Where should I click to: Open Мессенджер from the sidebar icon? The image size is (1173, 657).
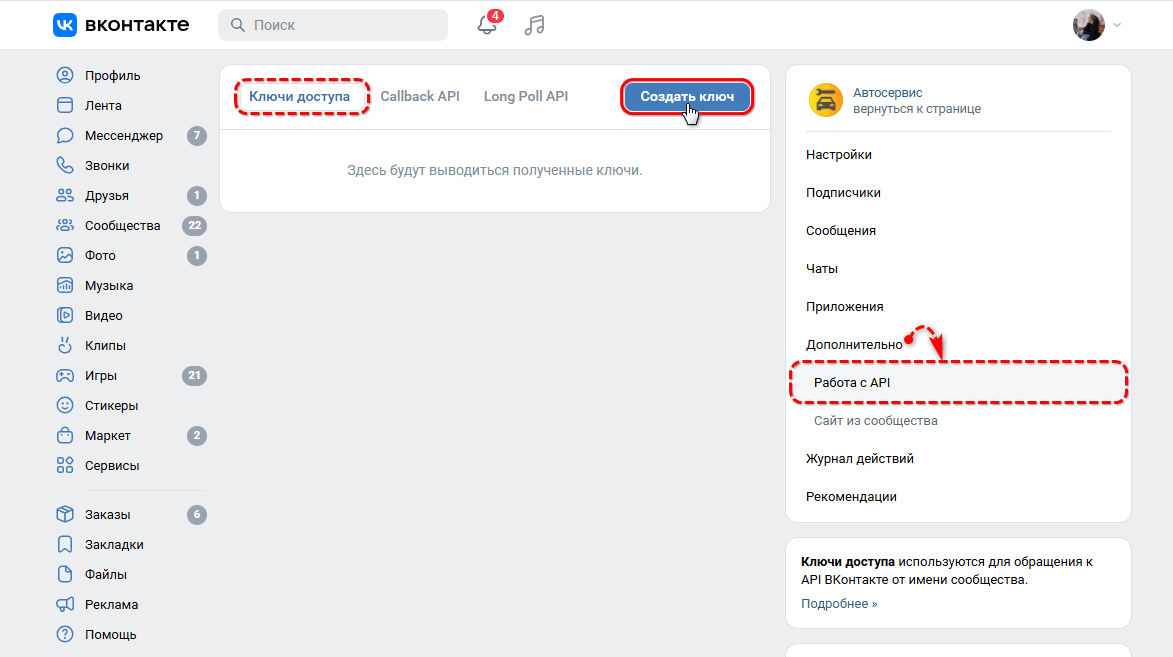65,135
